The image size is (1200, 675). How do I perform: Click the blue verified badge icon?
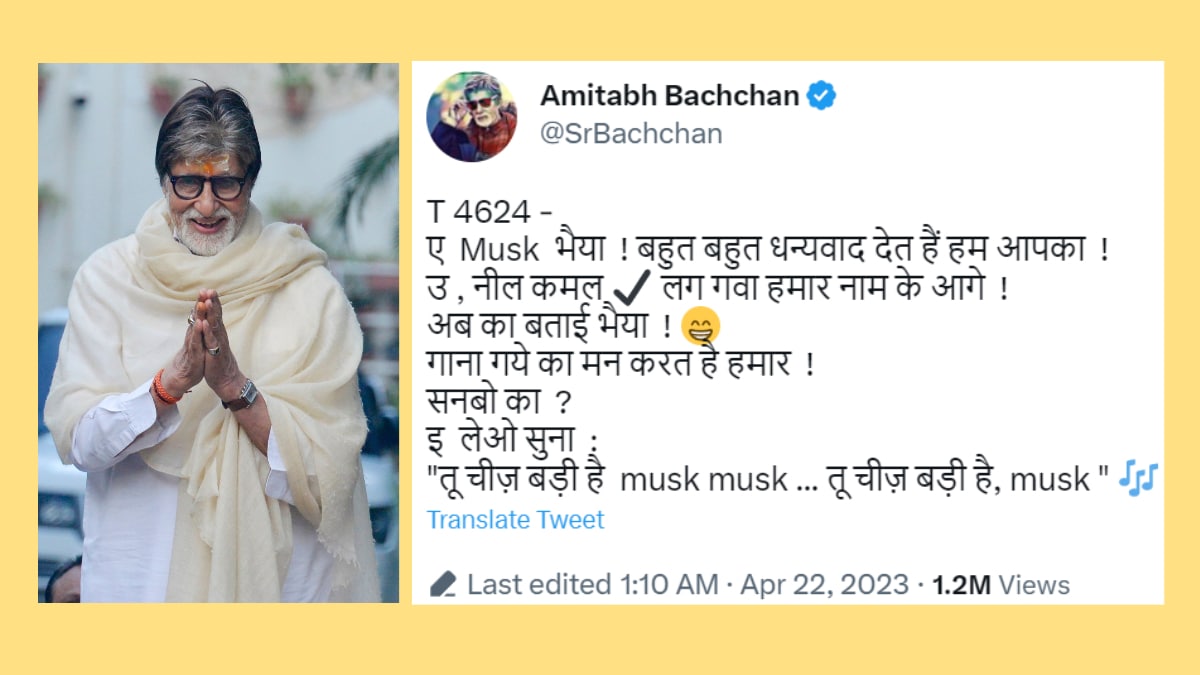click(822, 96)
